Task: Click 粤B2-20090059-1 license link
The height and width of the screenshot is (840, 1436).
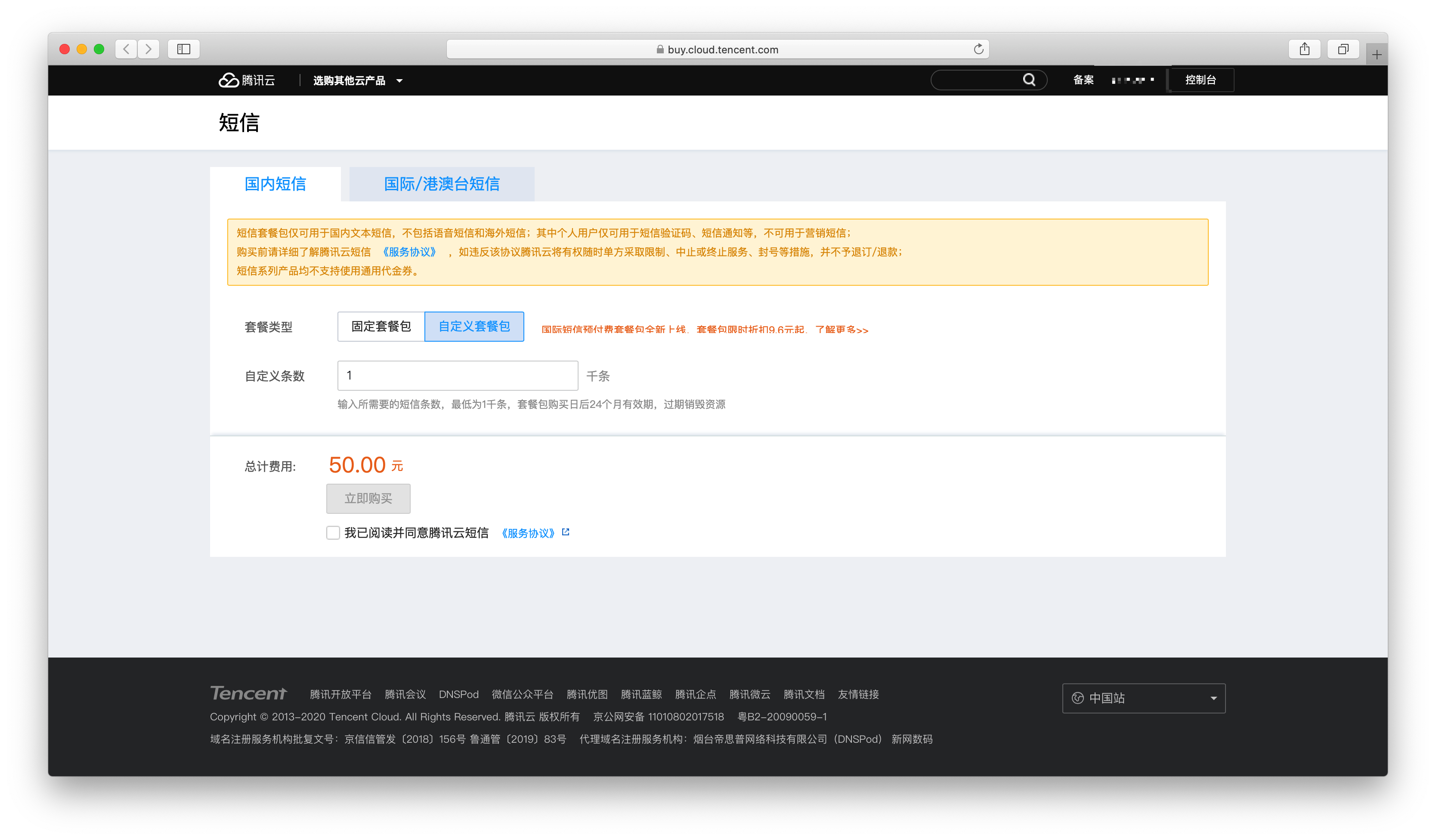Action: [782, 716]
